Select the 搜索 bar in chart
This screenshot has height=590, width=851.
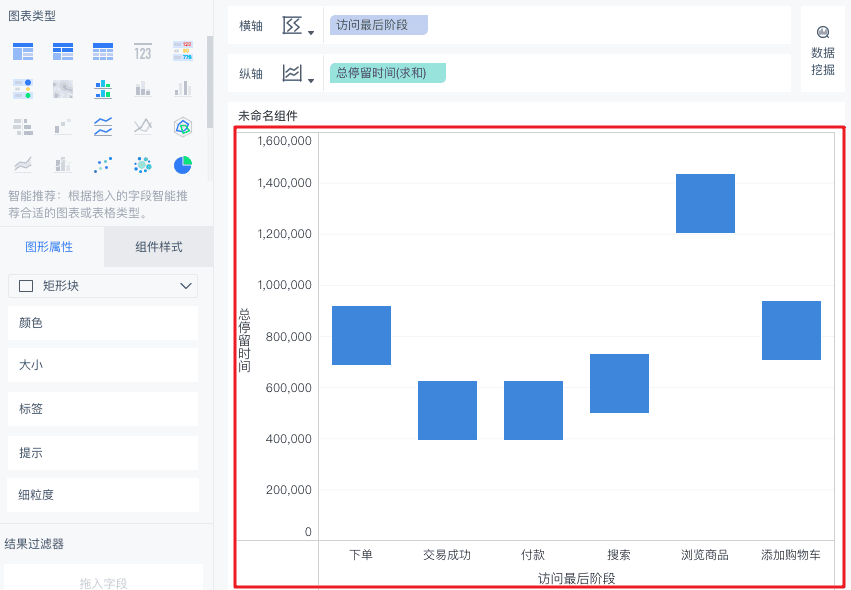pyautogui.click(x=619, y=383)
